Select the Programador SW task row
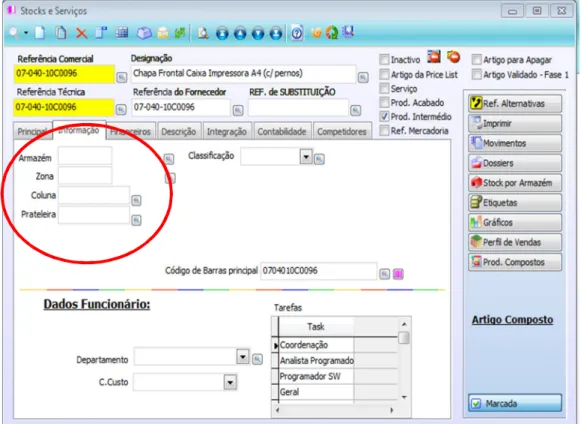 tap(316, 376)
